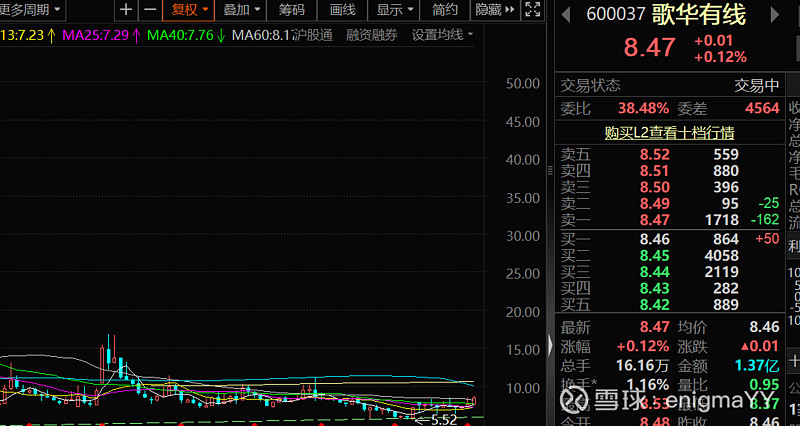The height and width of the screenshot is (426, 800).
Task: Select 卖五 ask price 8.52
Action: (x=655, y=155)
